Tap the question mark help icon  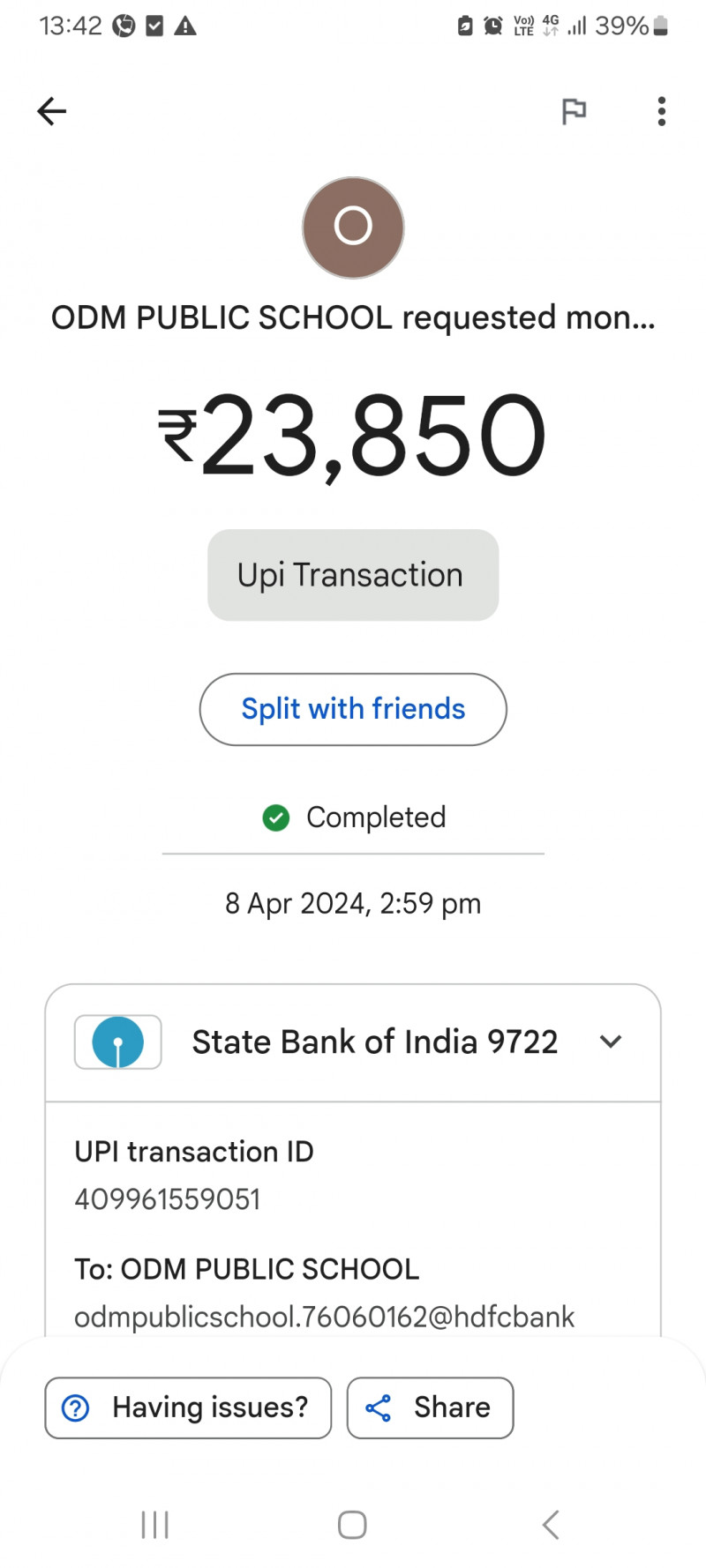point(76,1407)
